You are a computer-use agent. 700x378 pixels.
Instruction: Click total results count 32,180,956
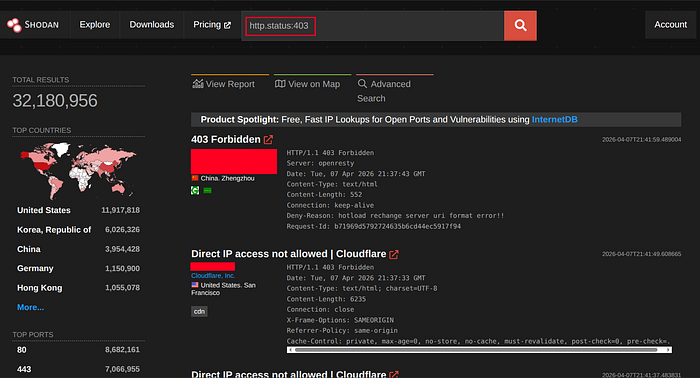(x=55, y=101)
